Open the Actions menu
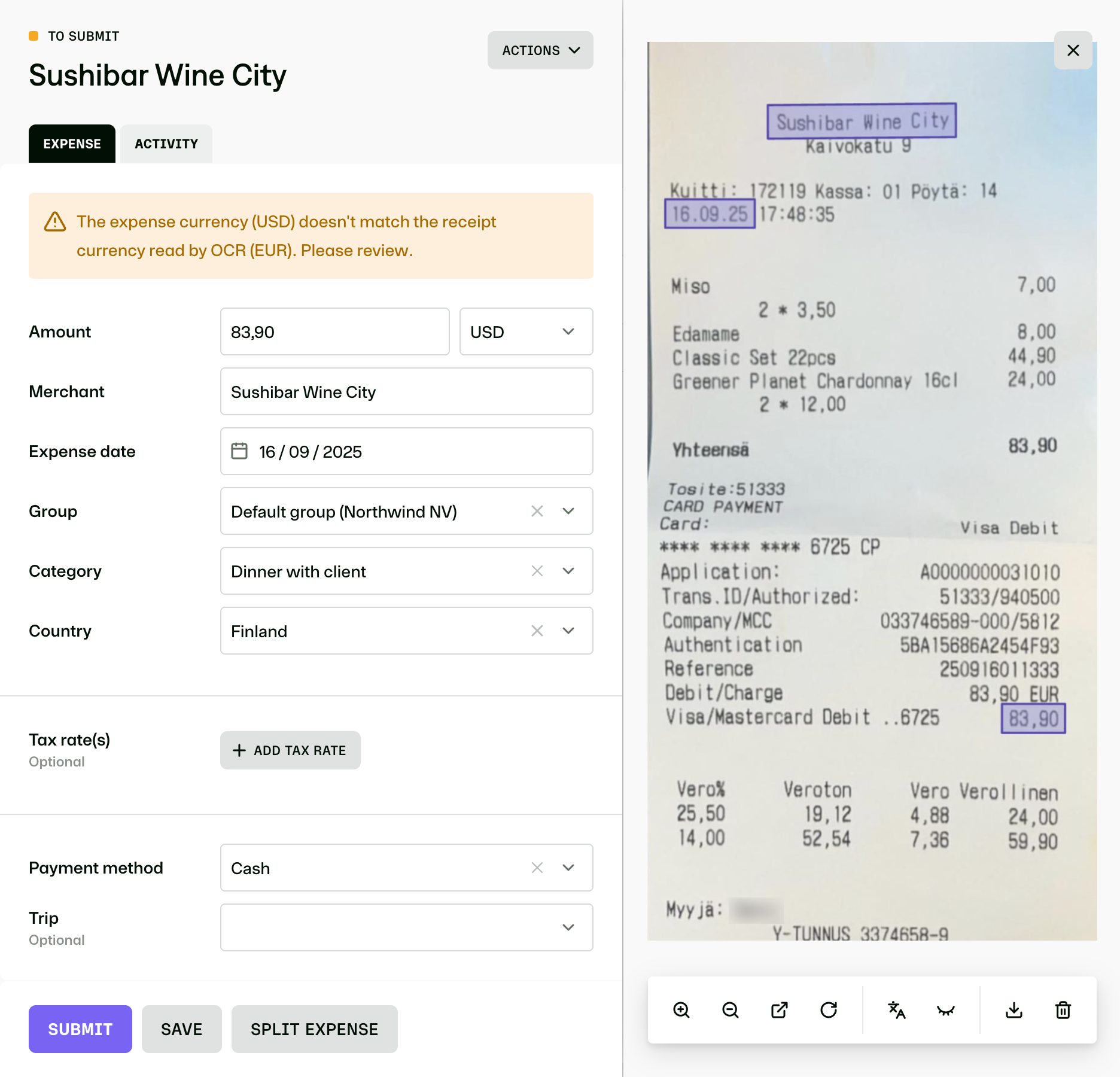Screen dimensions: 1120x1077 pyautogui.click(x=540, y=50)
